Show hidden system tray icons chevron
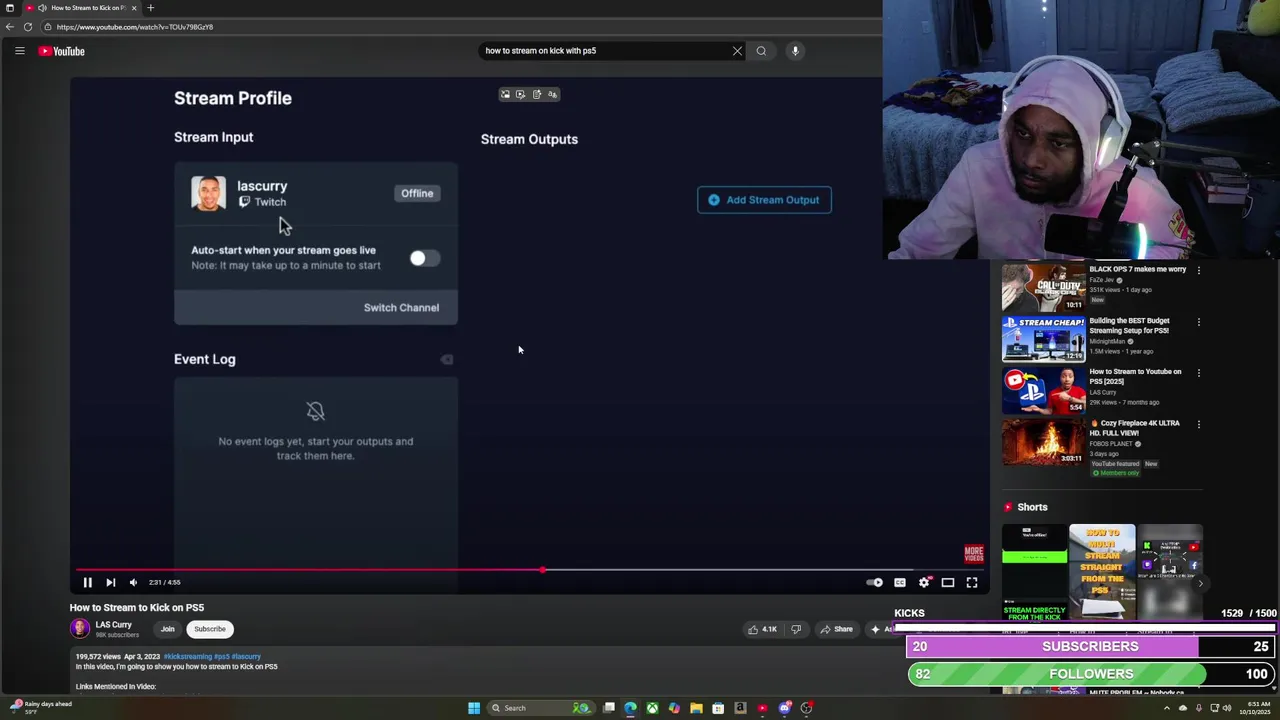The image size is (1280, 720). click(1166, 708)
